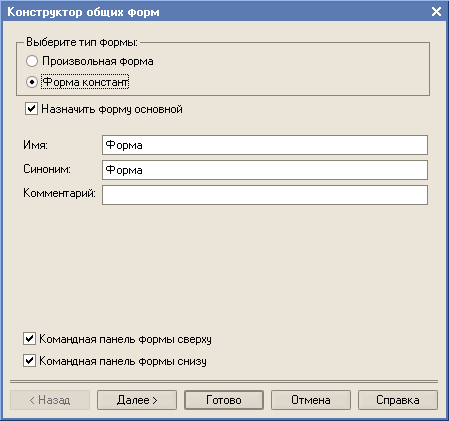Click into the Имя text field
This screenshot has height=421, width=449.
tap(265, 145)
